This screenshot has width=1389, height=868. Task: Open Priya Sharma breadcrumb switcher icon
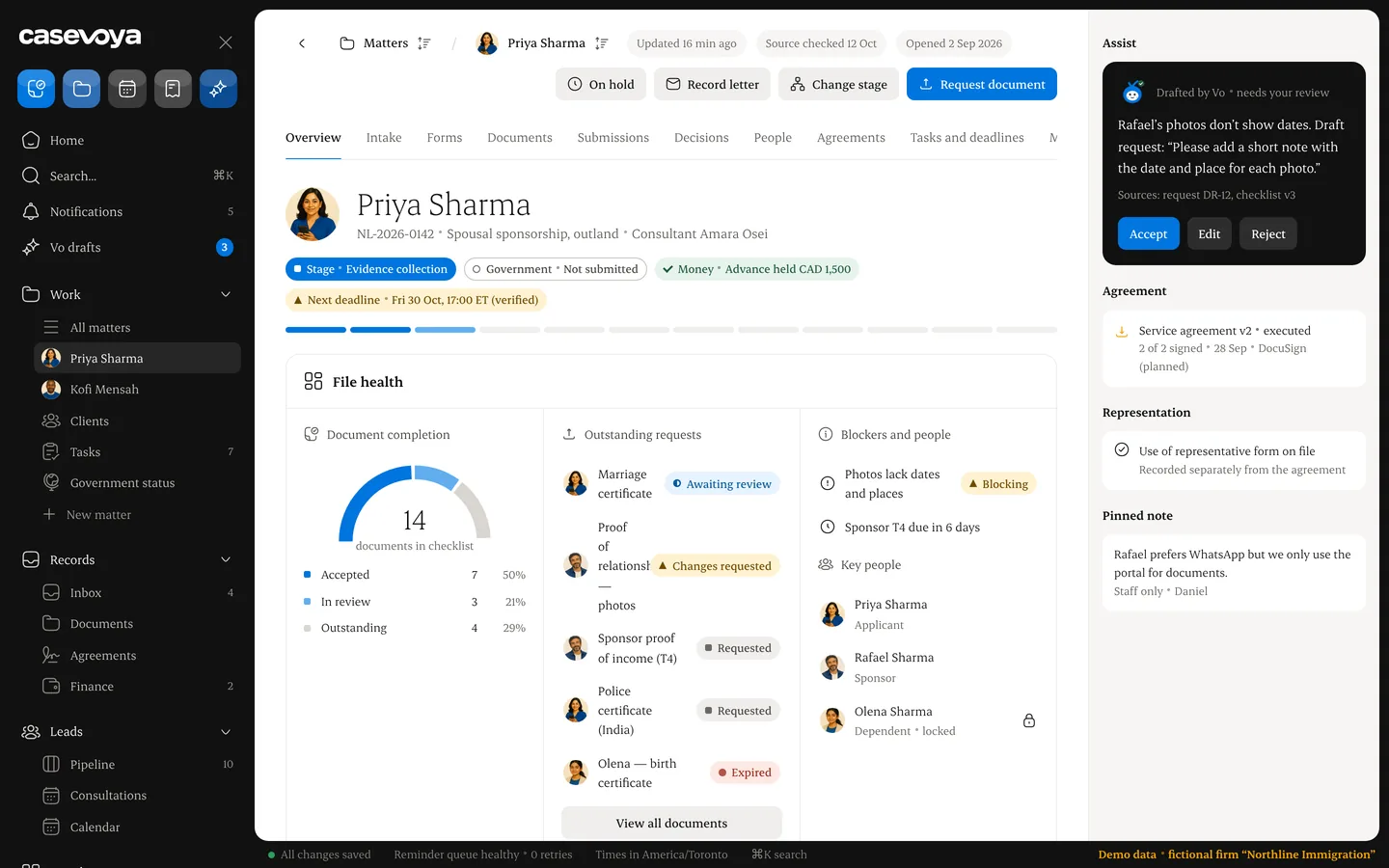point(601,43)
